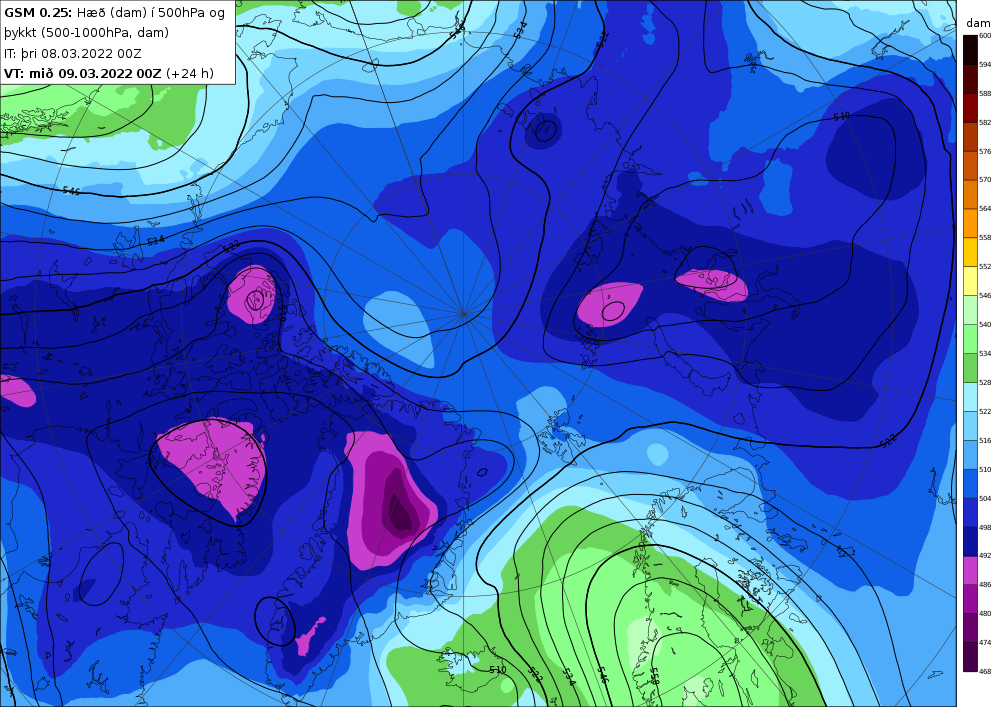The width and height of the screenshot is (1000, 707).
Task: Pick the purple swatch between 480 and 486
Action: tap(969, 599)
